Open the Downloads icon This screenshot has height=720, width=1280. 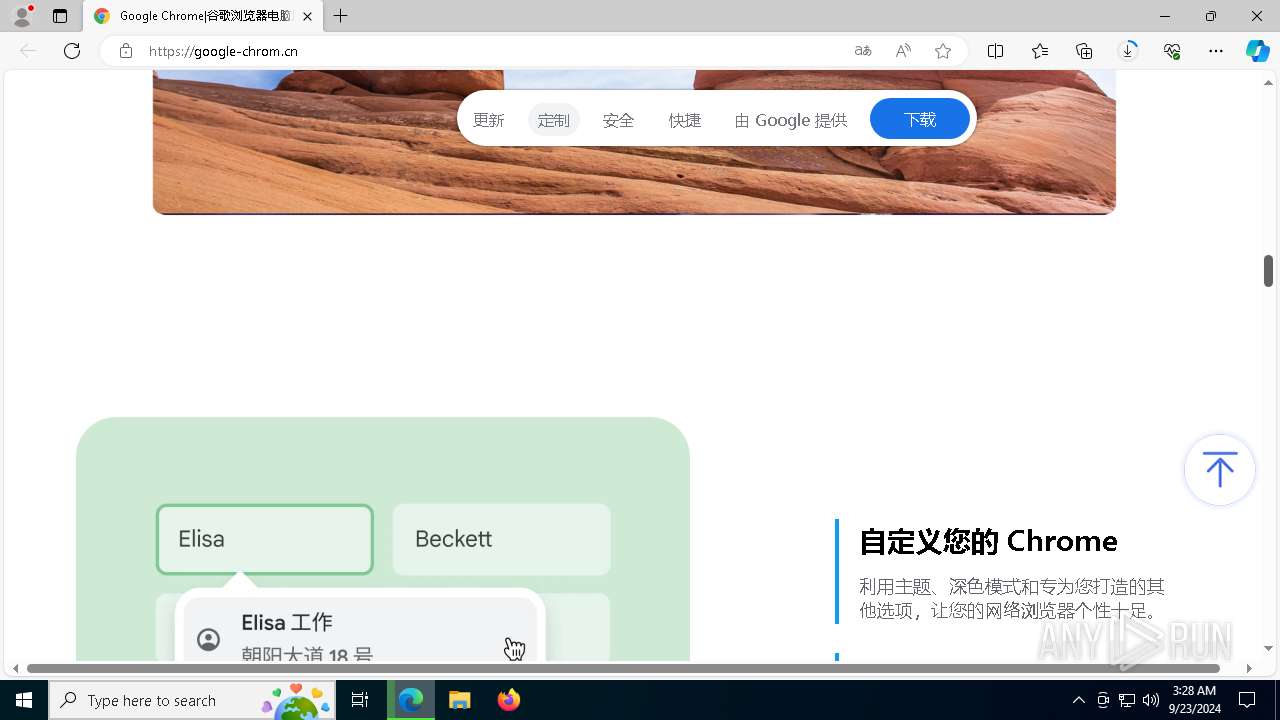click(x=1128, y=51)
